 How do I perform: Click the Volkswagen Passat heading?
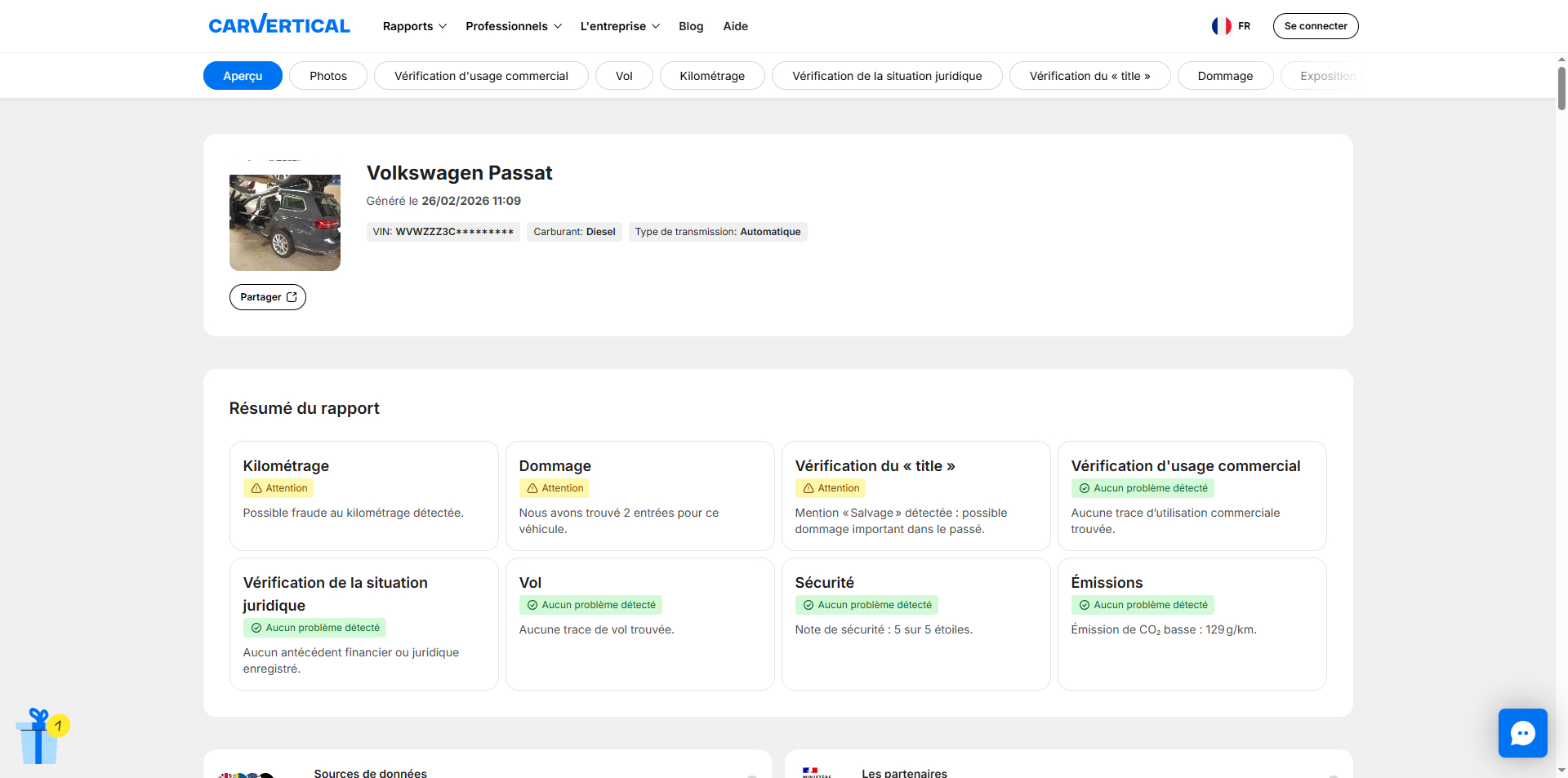(459, 173)
